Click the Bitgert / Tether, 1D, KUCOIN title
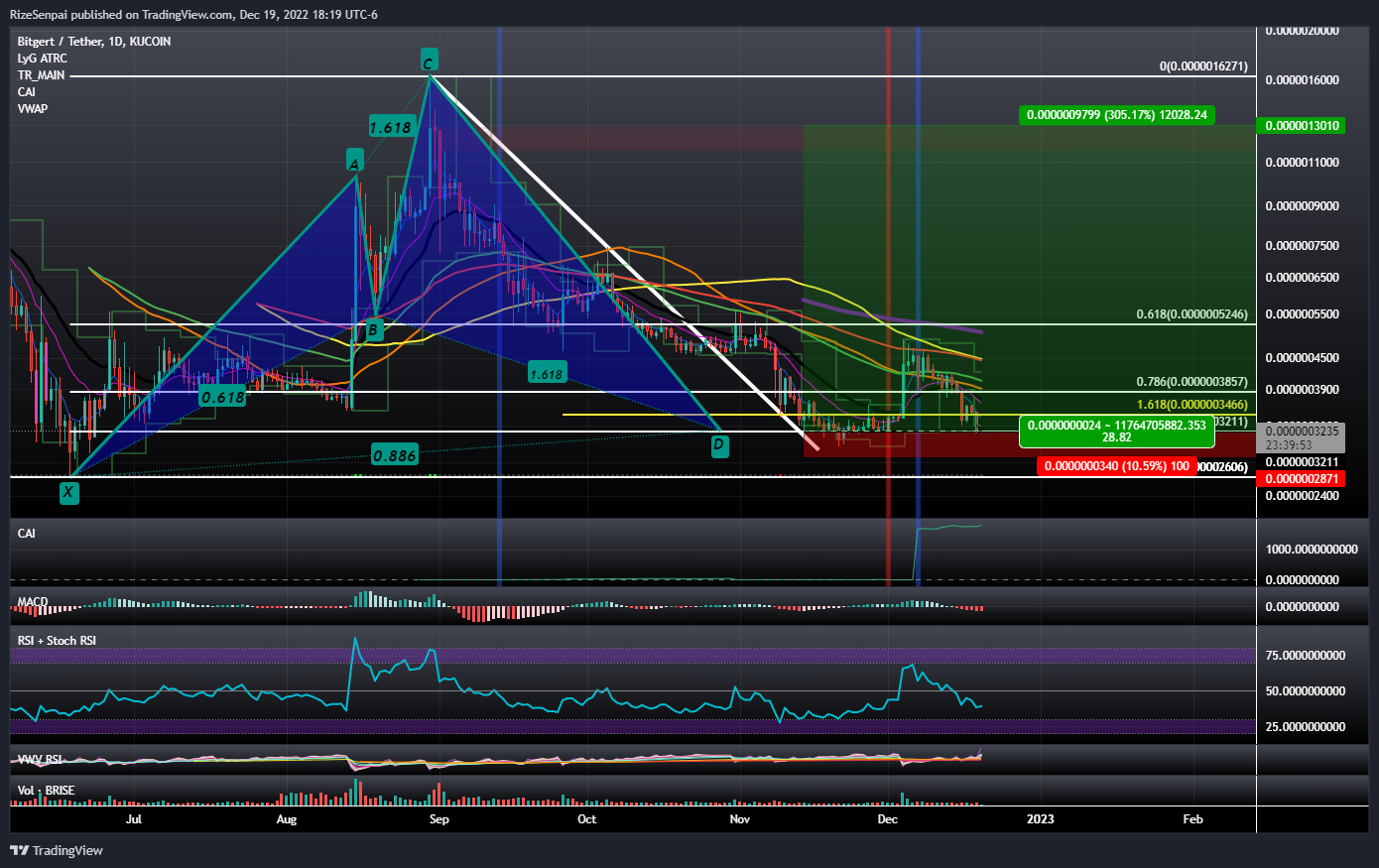1379x868 pixels. 94,42
